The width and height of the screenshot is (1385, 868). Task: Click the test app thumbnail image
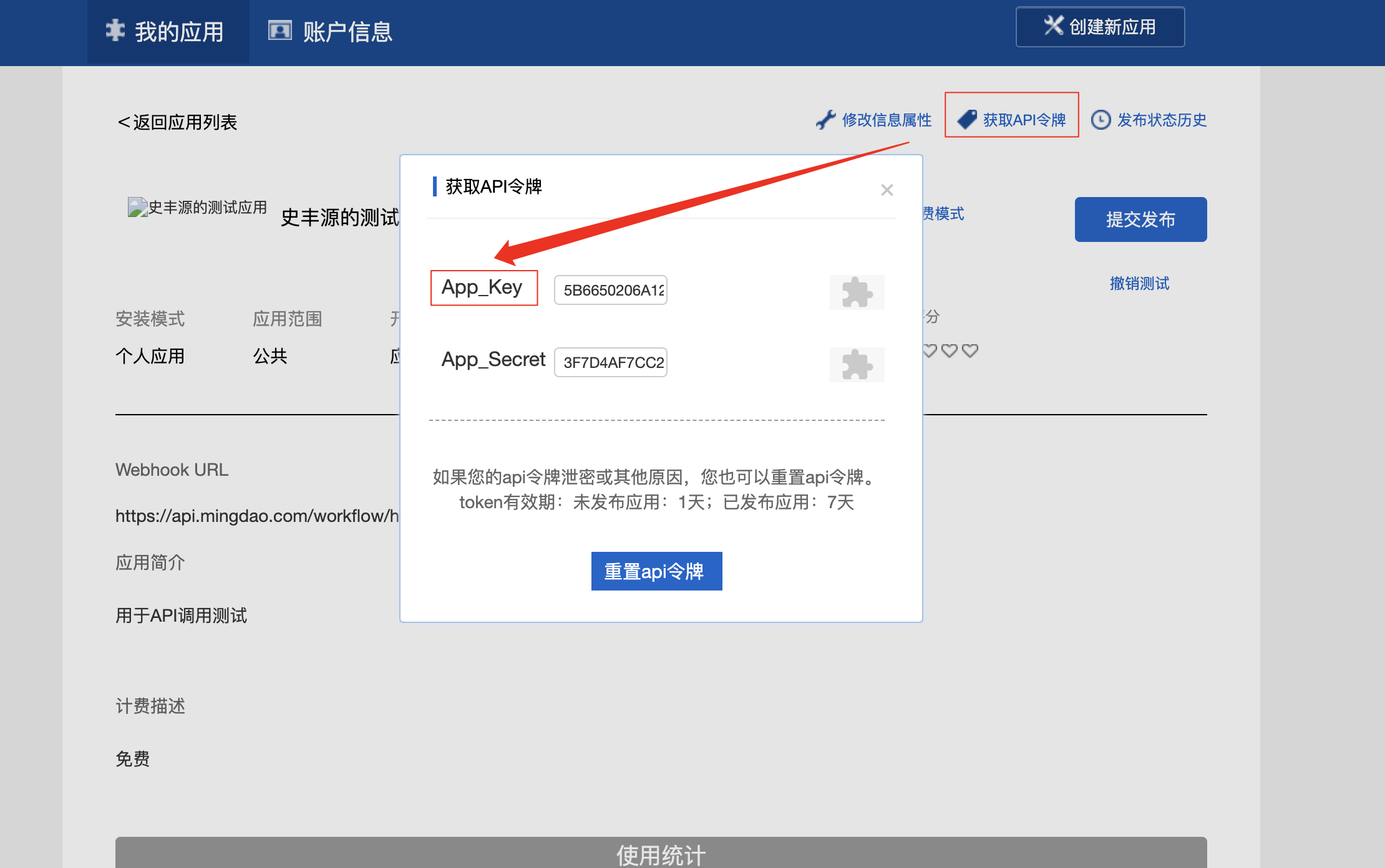[x=137, y=207]
